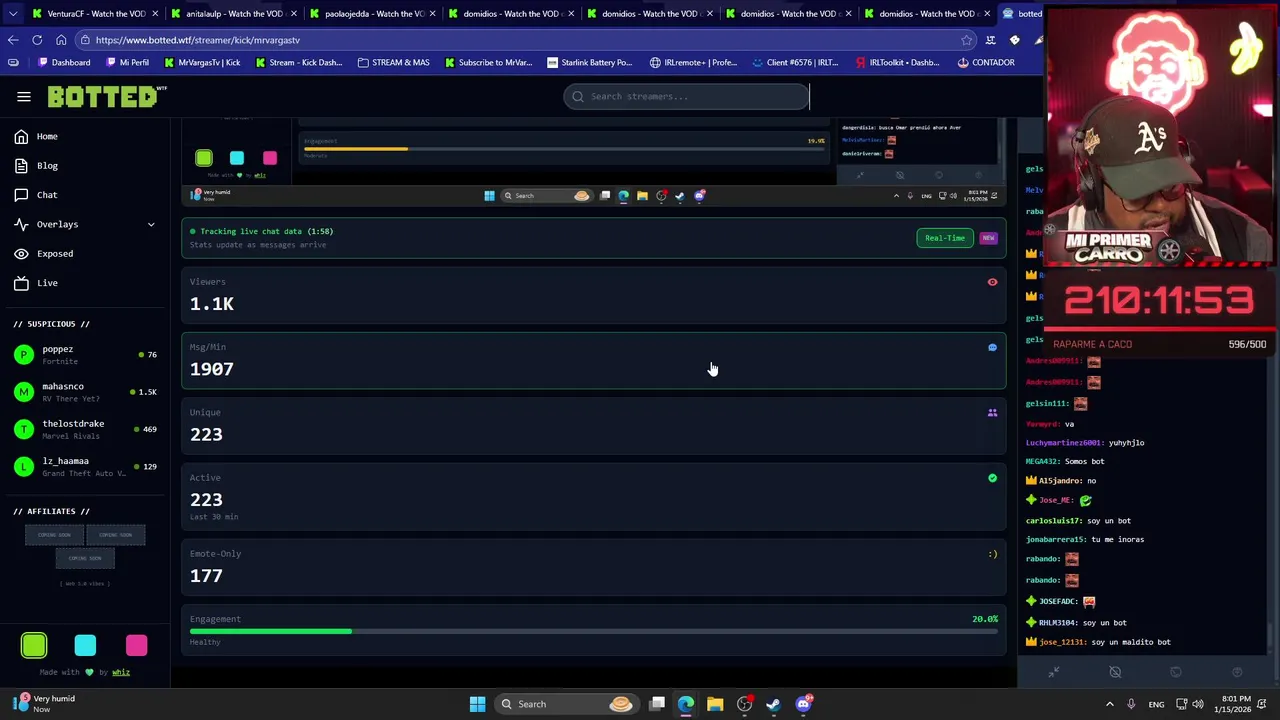Image resolution: width=1280 pixels, height=720 pixels.
Task: Reload the page with refresh icon
Action: 37,40
